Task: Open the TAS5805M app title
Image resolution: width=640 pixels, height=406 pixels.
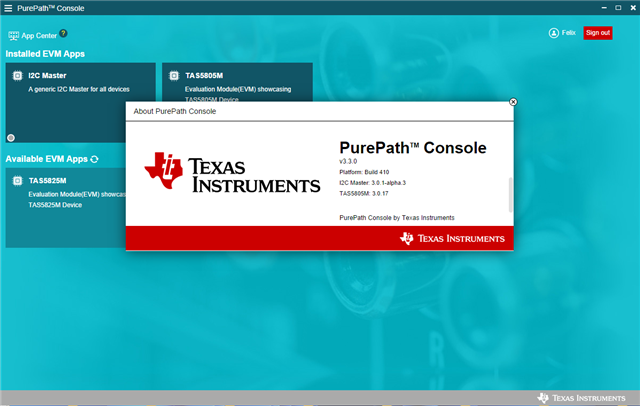Action: click(204, 75)
